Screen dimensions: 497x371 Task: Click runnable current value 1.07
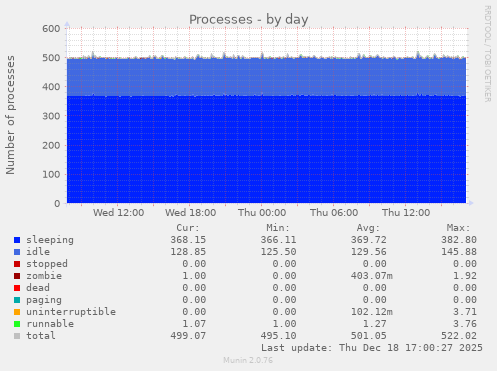(x=194, y=324)
